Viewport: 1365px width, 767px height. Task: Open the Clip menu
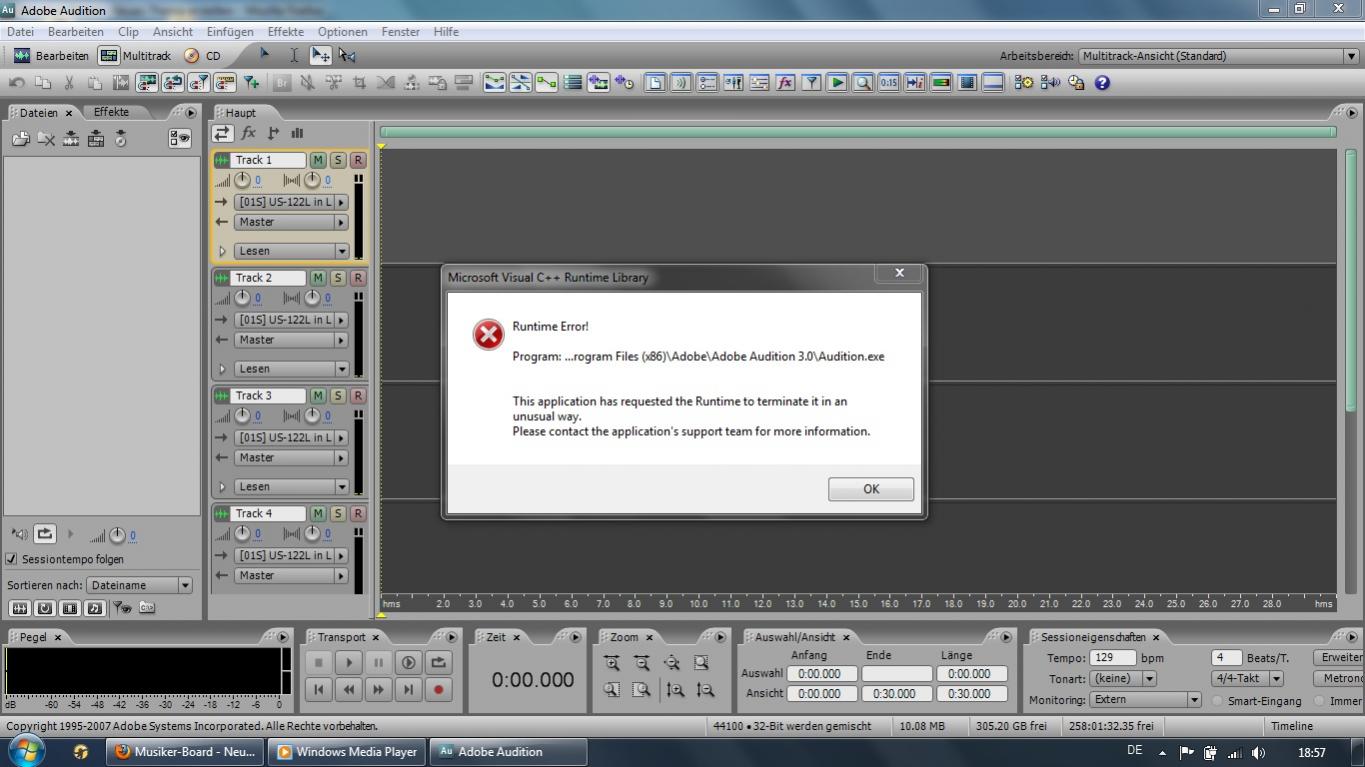[128, 32]
